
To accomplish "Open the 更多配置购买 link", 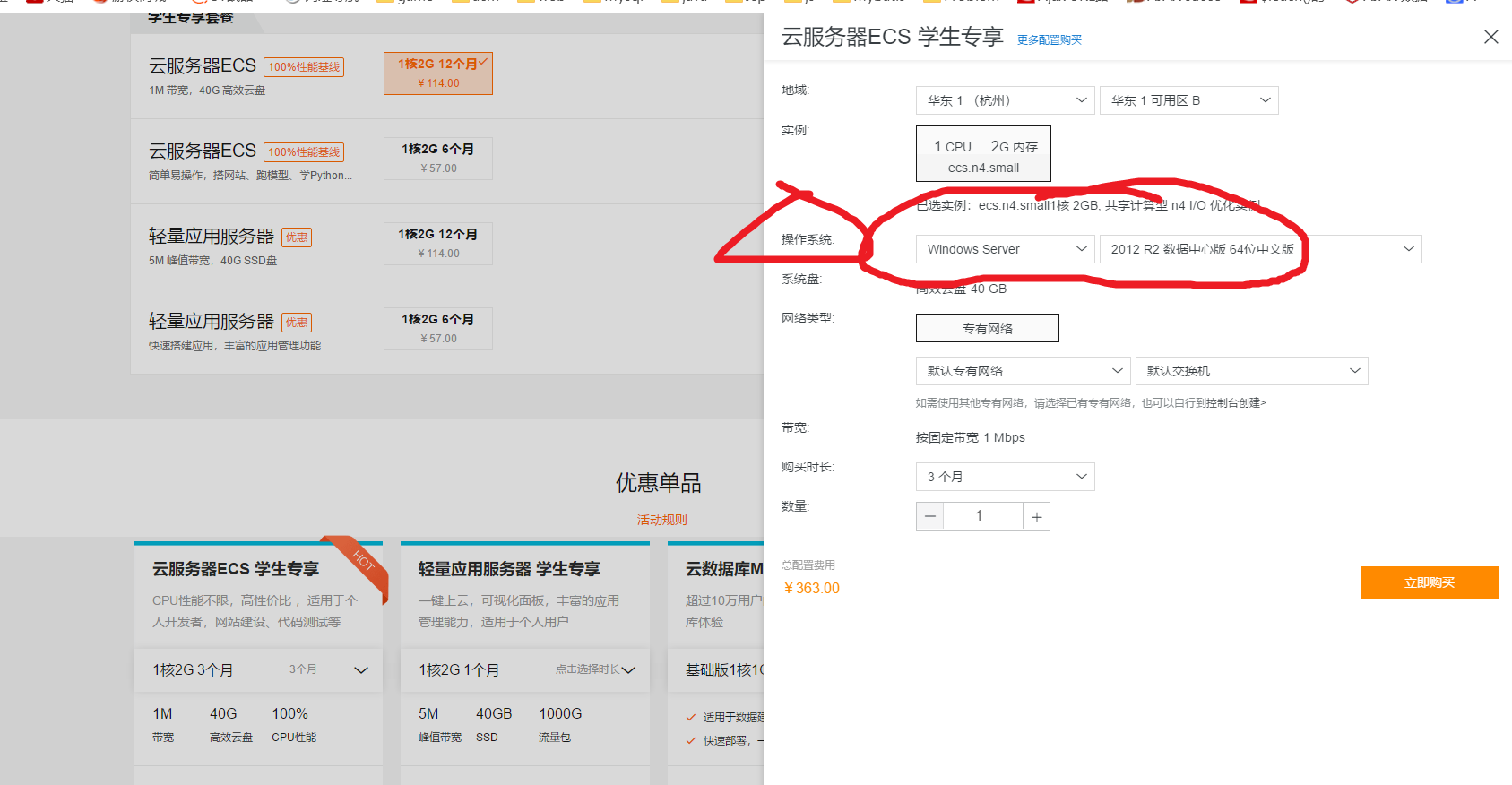I will pos(1049,39).
